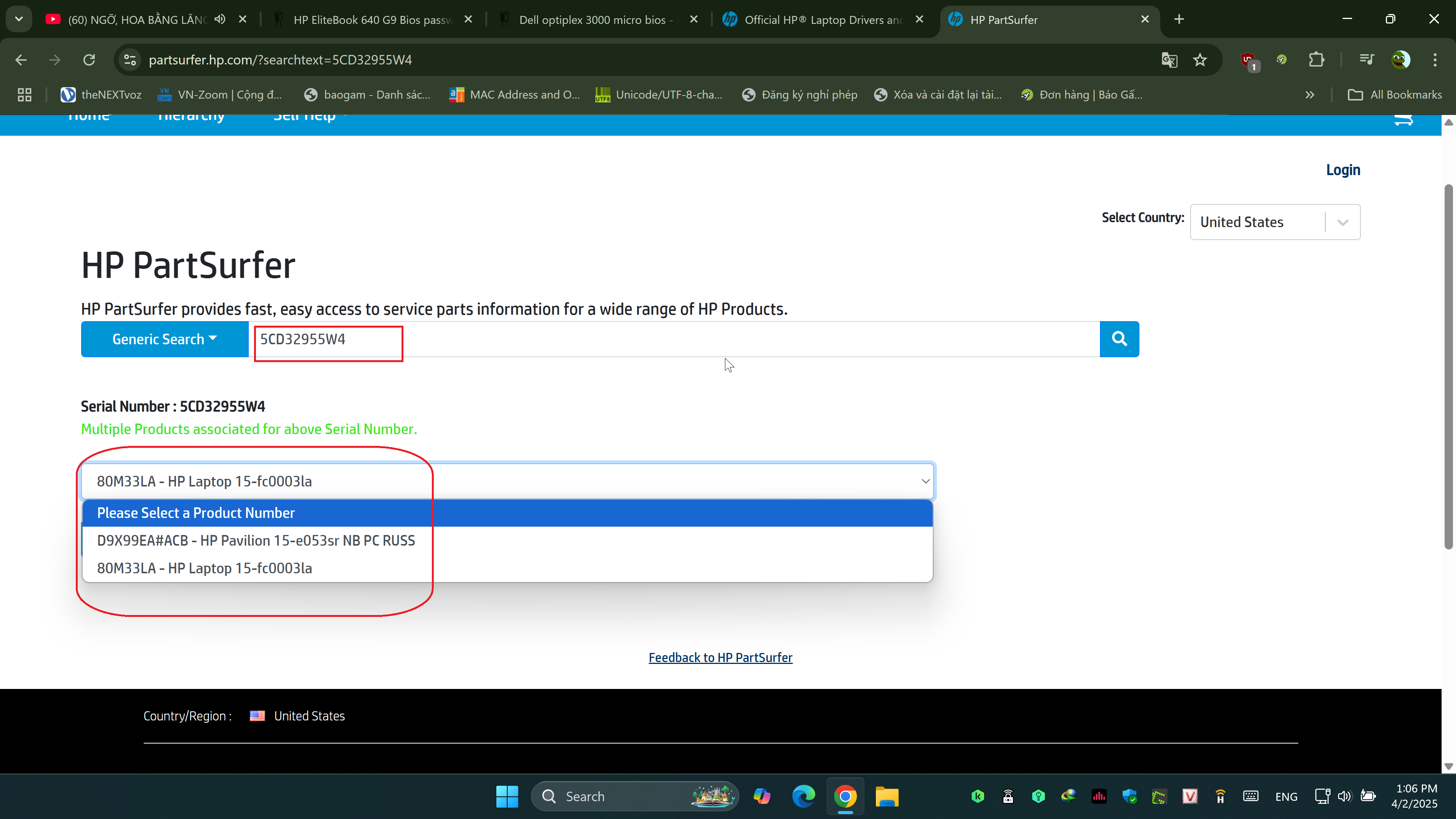The width and height of the screenshot is (1456, 819).
Task: Choose 80M33LA HP Laptop 15-fc0003la option
Action: [x=205, y=568]
